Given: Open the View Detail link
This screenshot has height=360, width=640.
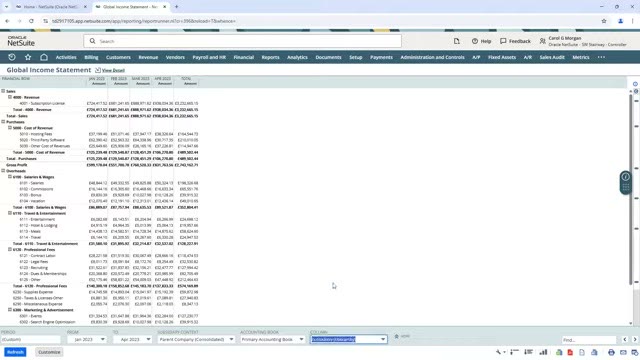Looking at the screenshot, I should point(113,71).
